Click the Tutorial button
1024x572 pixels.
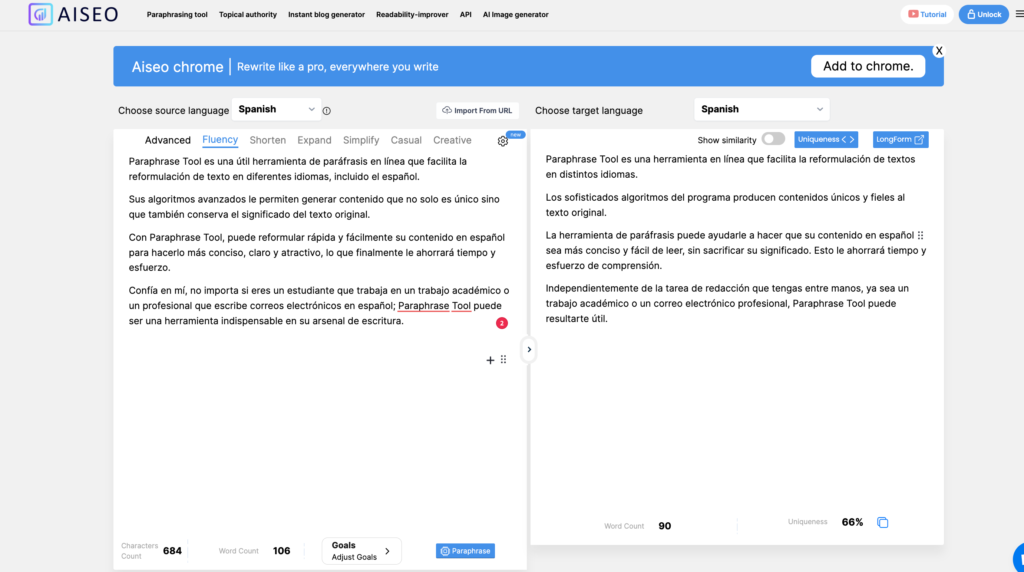[x=927, y=14]
